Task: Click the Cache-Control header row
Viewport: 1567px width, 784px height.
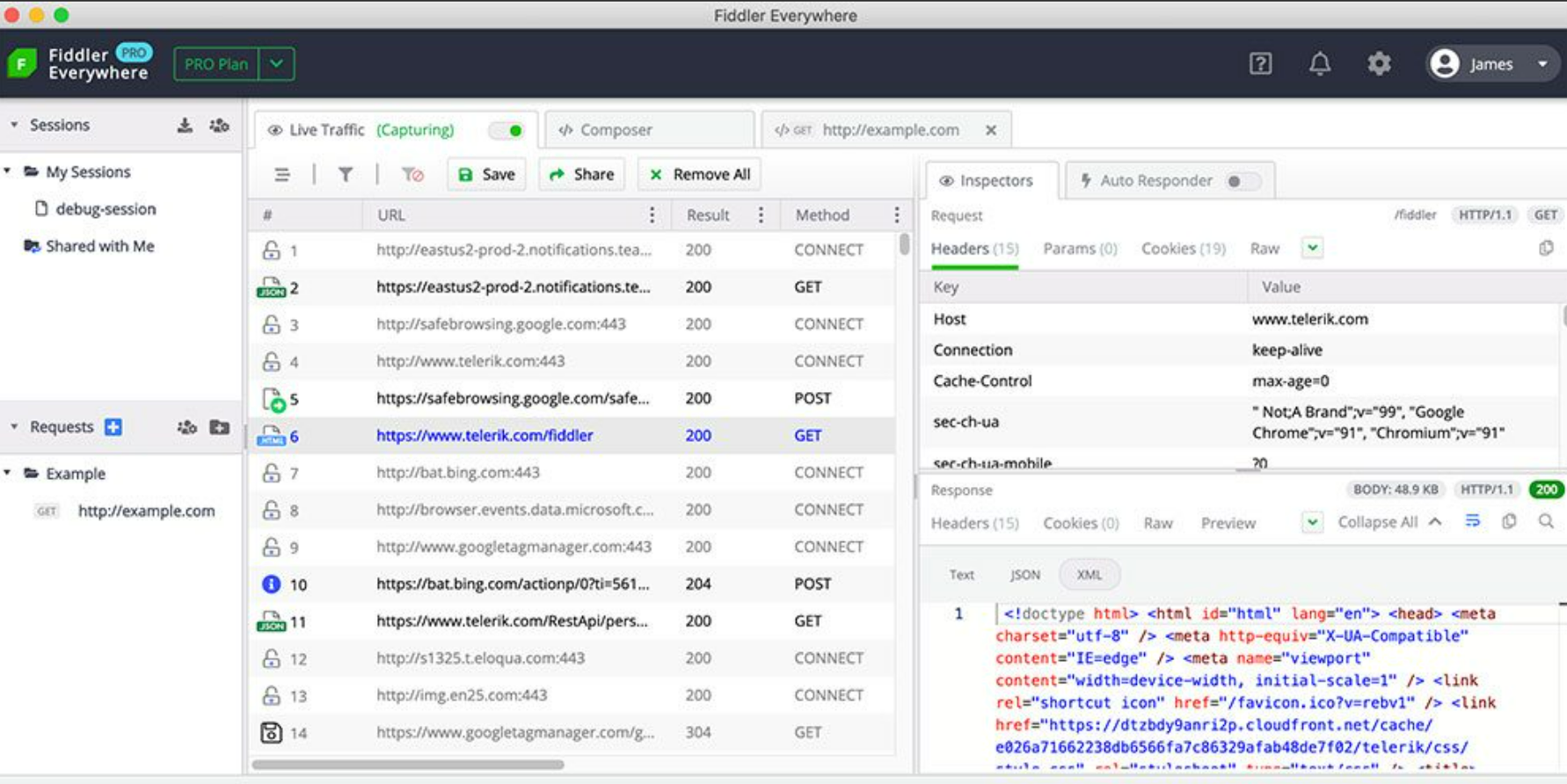Action: point(1239,381)
